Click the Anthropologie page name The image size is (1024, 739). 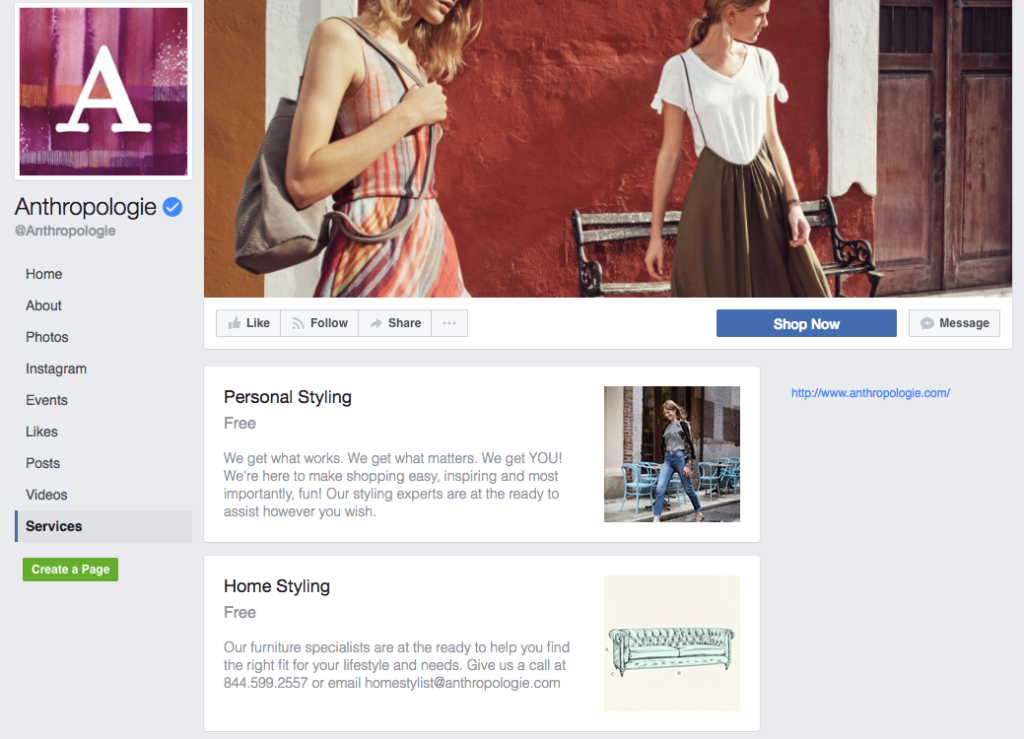86,207
